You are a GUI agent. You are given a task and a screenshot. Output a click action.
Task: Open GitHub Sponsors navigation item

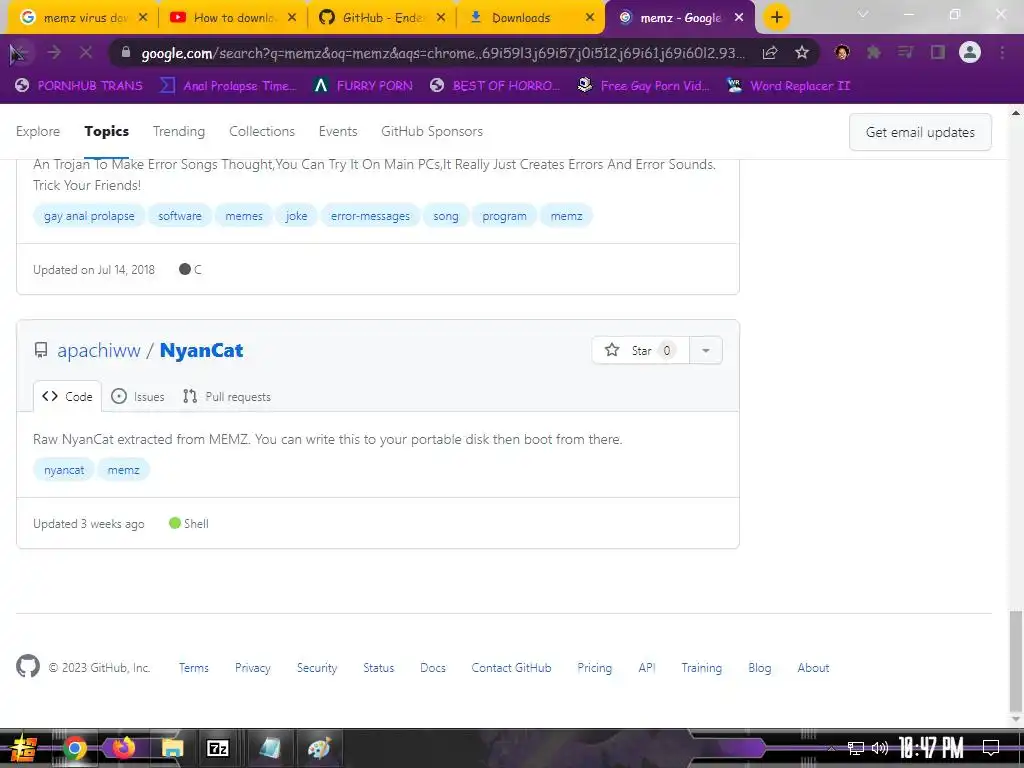[432, 131]
